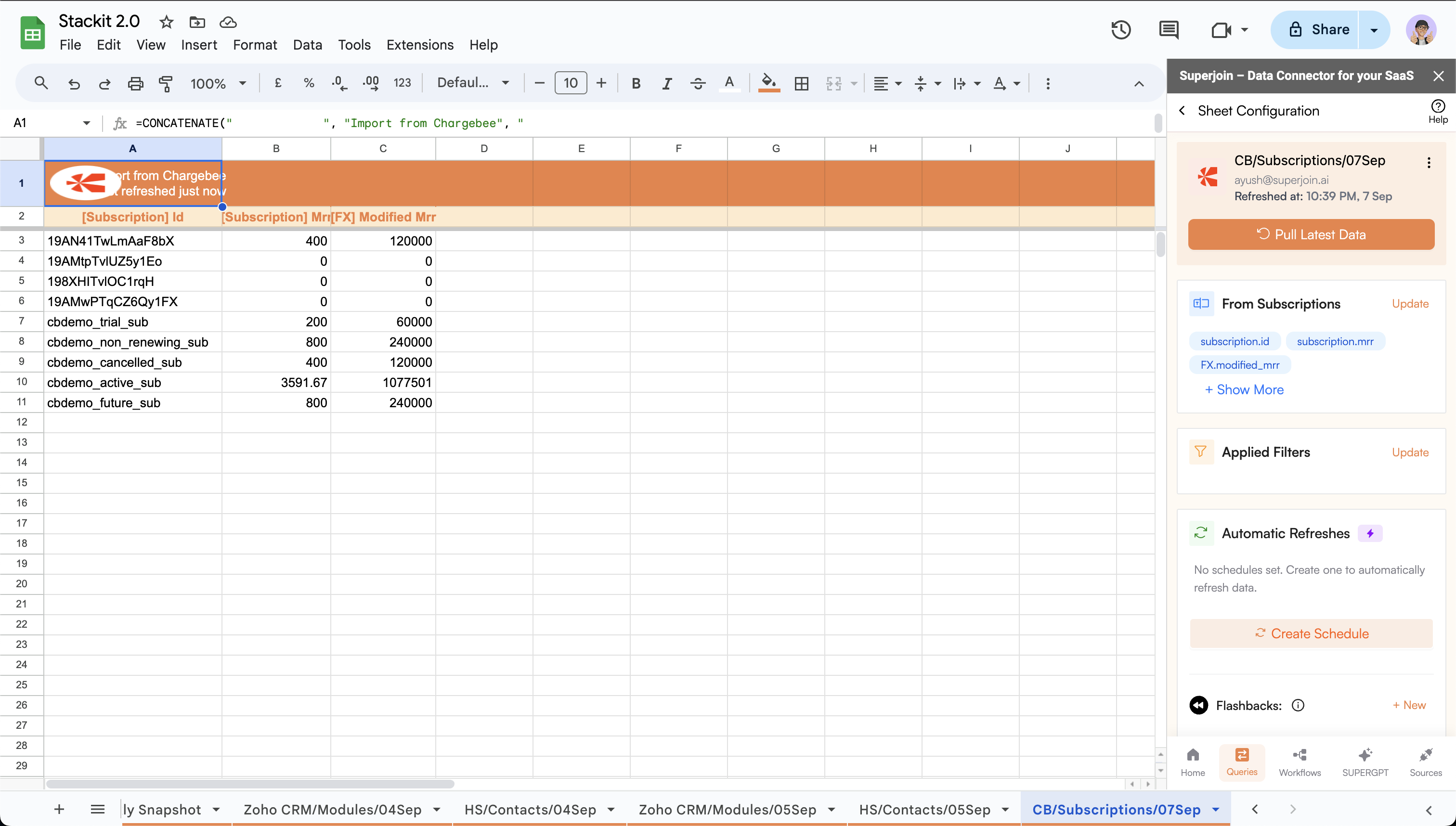Click the borders toolbar icon

tap(801, 83)
